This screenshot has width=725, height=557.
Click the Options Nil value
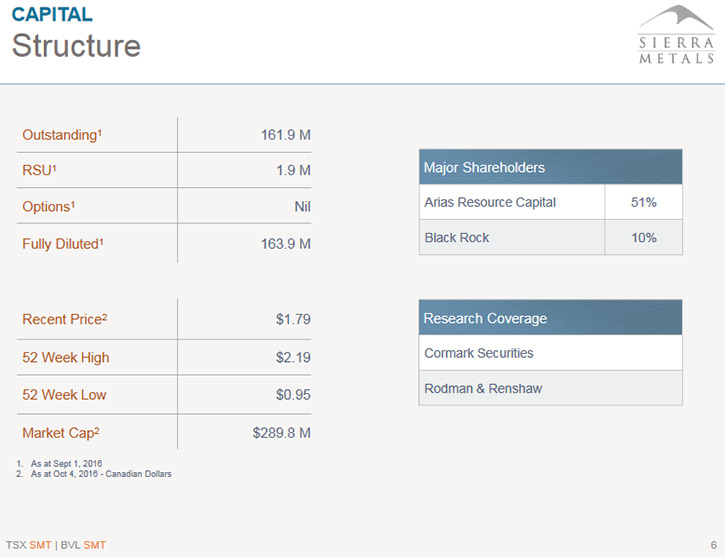[x=302, y=206]
